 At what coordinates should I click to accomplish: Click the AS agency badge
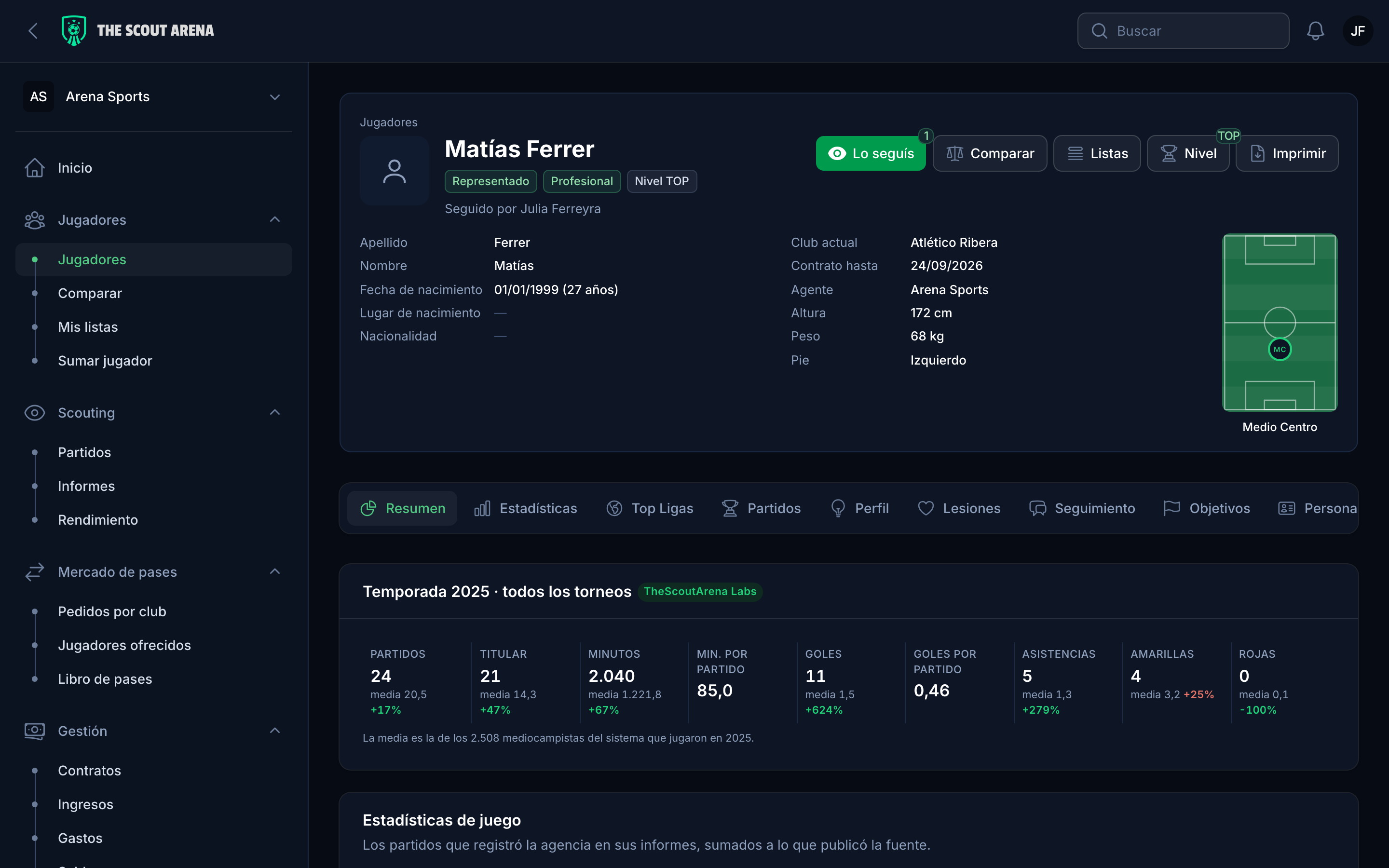[39, 96]
